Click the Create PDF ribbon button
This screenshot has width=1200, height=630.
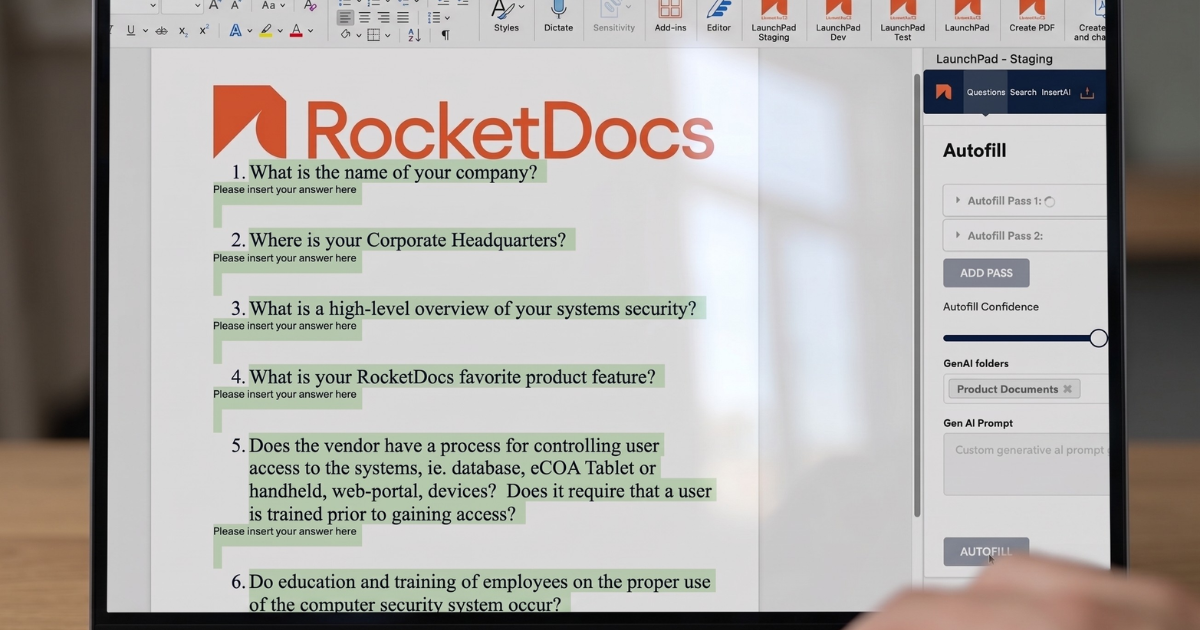pyautogui.click(x=1031, y=17)
